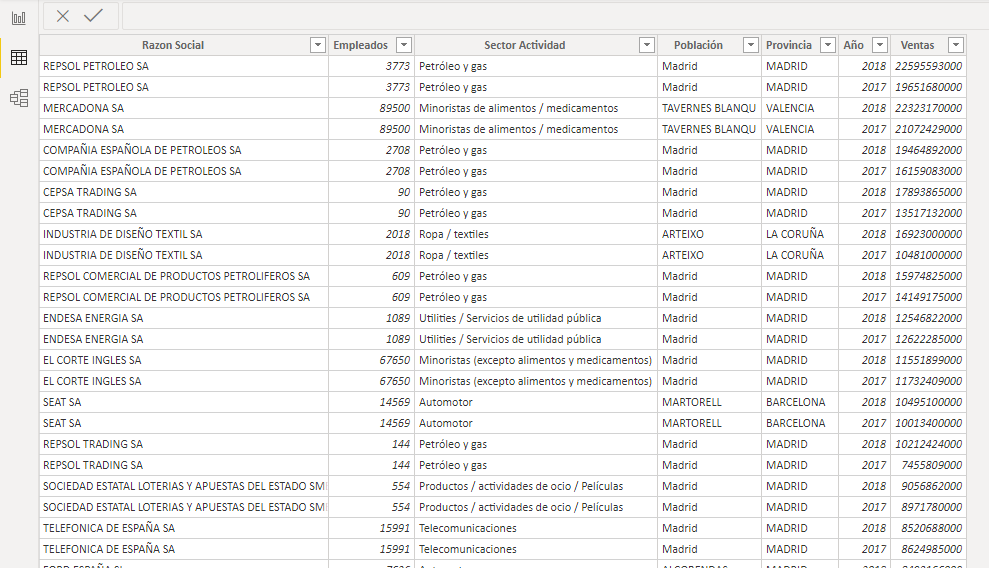Viewport: 989px width, 568px height.
Task: Commit formula with the checkmark icon
Action: point(93,16)
